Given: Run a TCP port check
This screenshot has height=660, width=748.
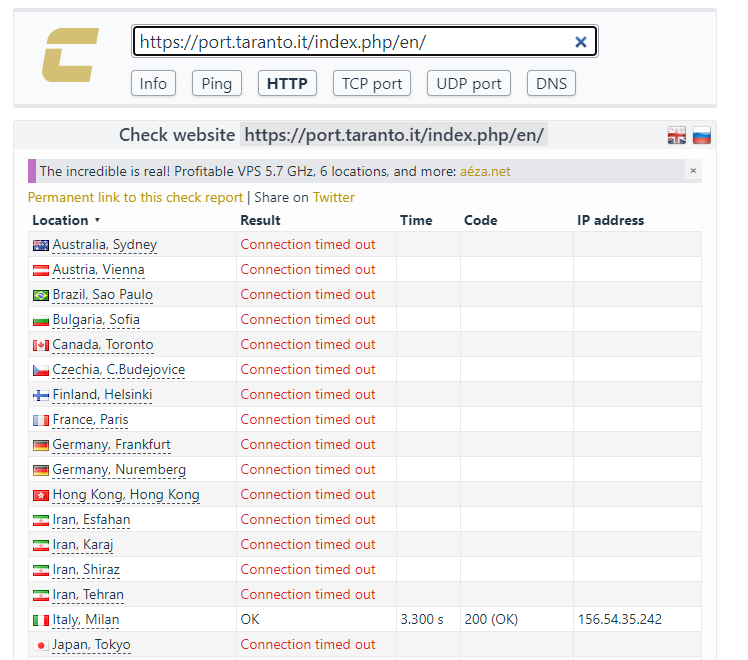Looking at the screenshot, I should coord(372,83).
